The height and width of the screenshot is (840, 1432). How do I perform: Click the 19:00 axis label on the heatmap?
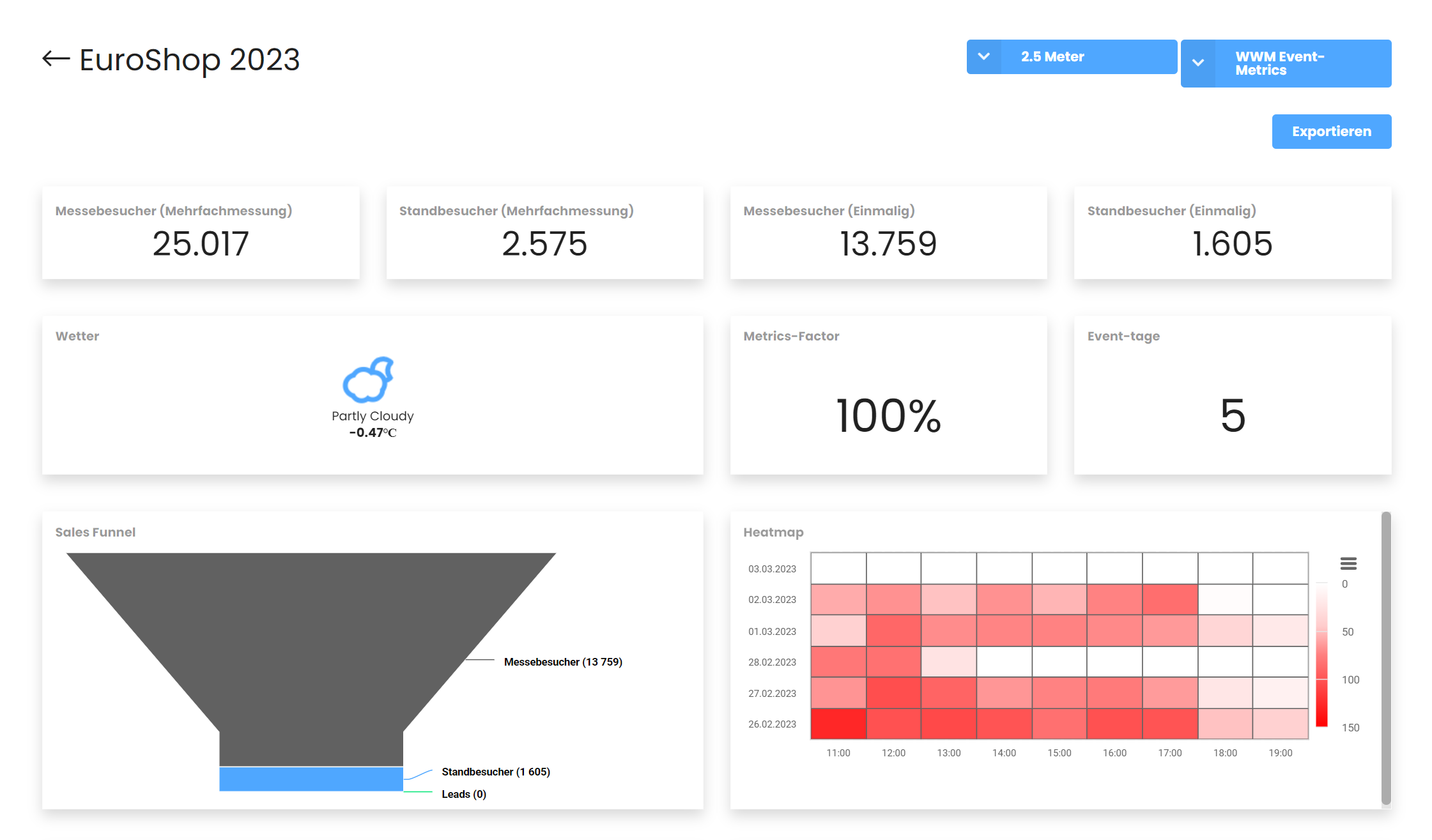(x=1280, y=752)
